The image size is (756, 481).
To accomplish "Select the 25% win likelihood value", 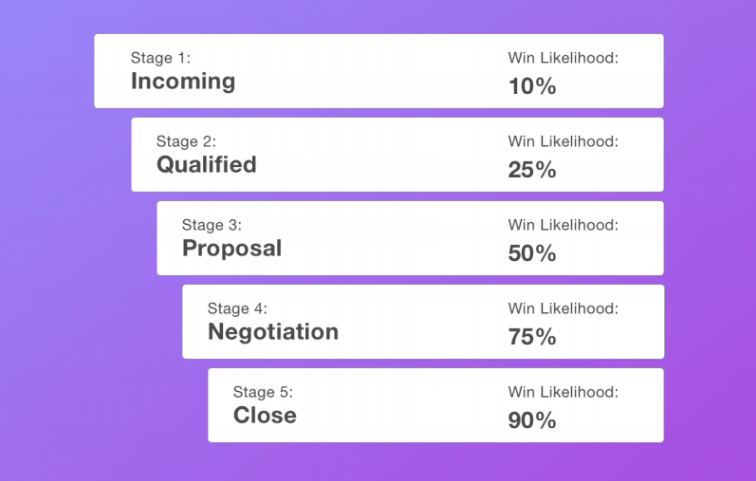I will pos(532,170).
